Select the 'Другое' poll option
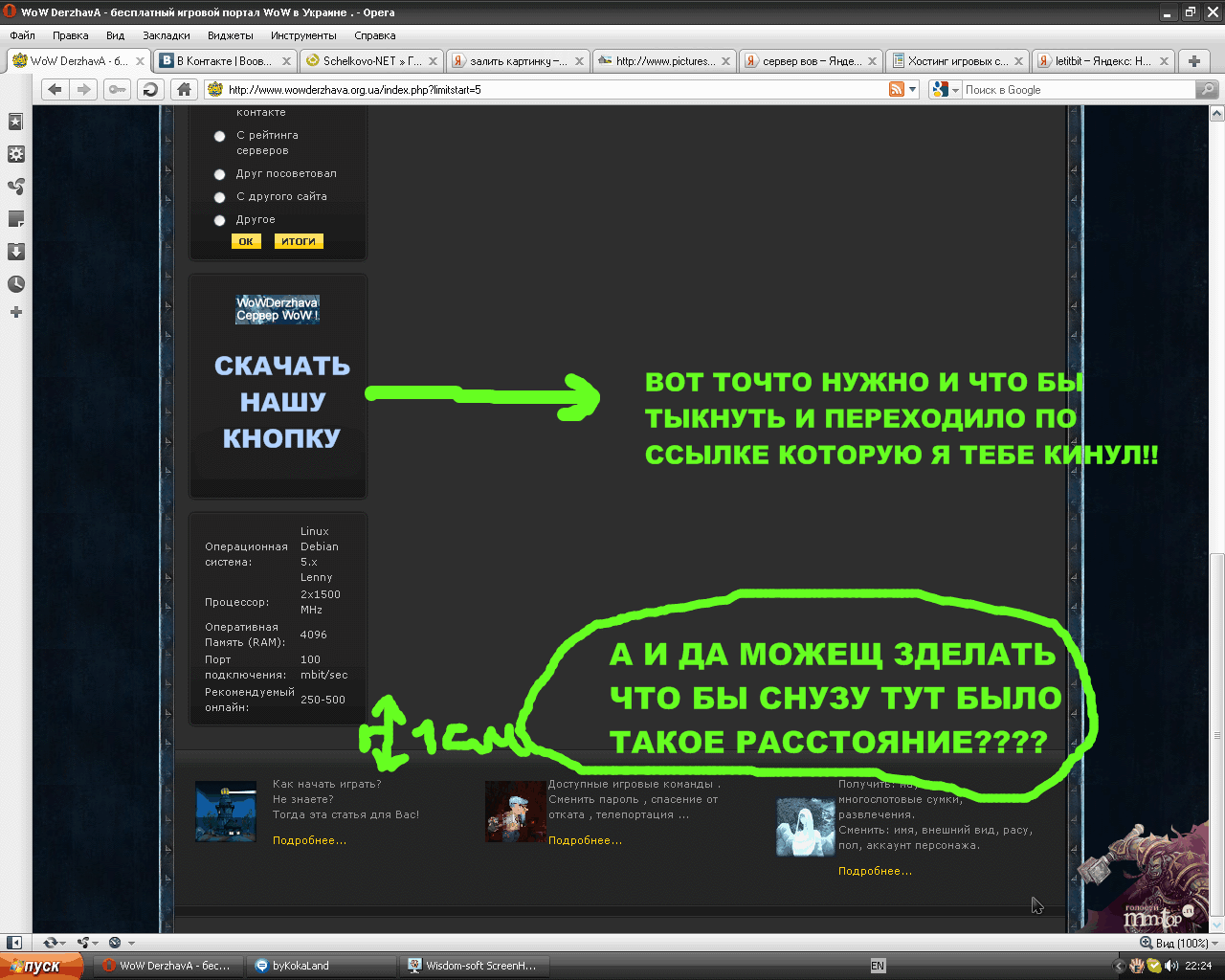This screenshot has height=980, width=1225. [x=219, y=220]
